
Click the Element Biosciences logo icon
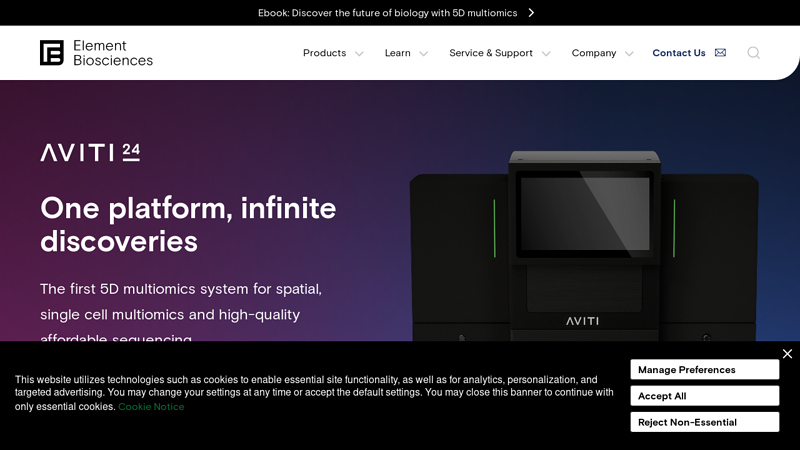(x=52, y=53)
